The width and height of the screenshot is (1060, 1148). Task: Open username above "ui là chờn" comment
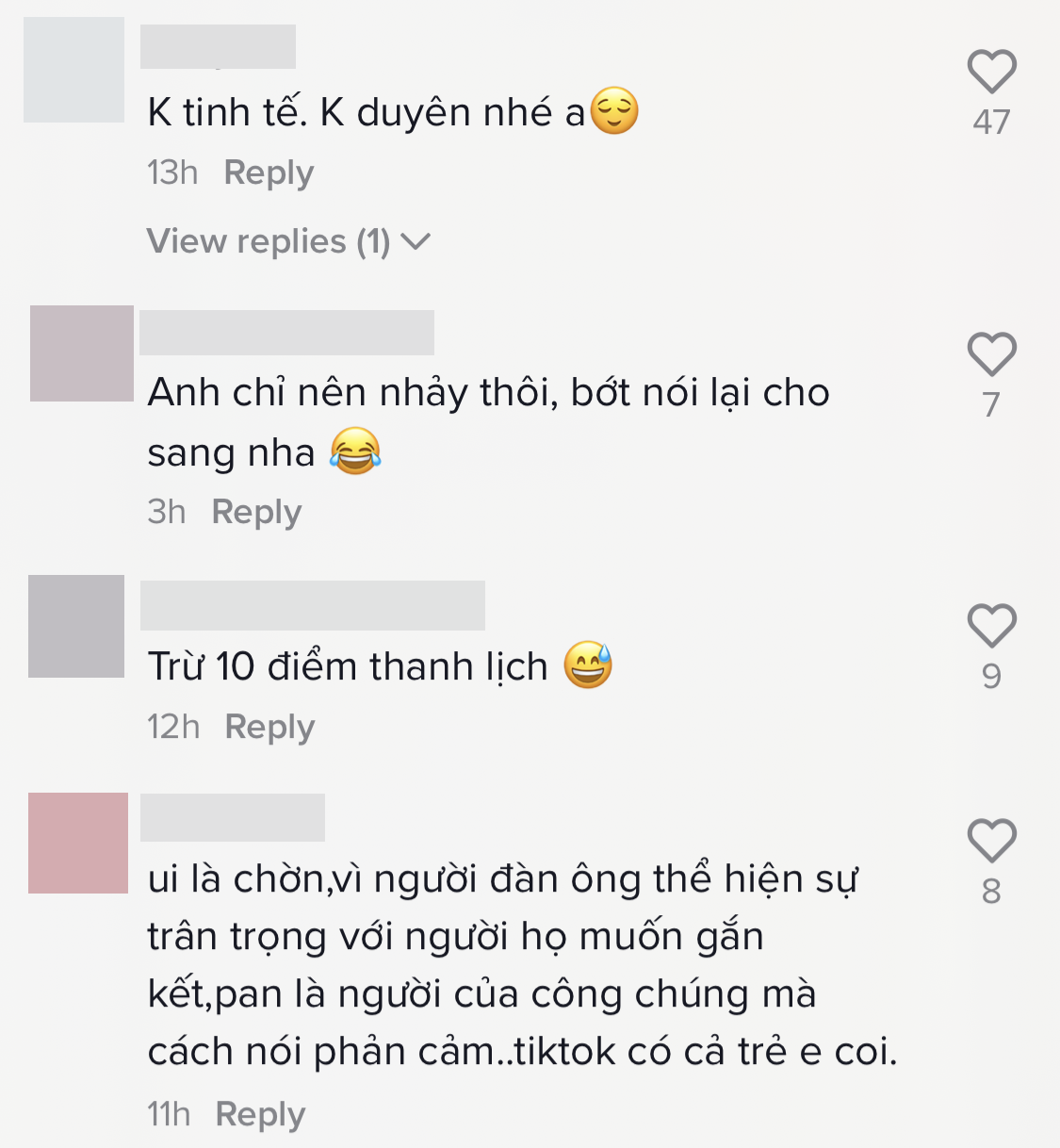point(233,817)
